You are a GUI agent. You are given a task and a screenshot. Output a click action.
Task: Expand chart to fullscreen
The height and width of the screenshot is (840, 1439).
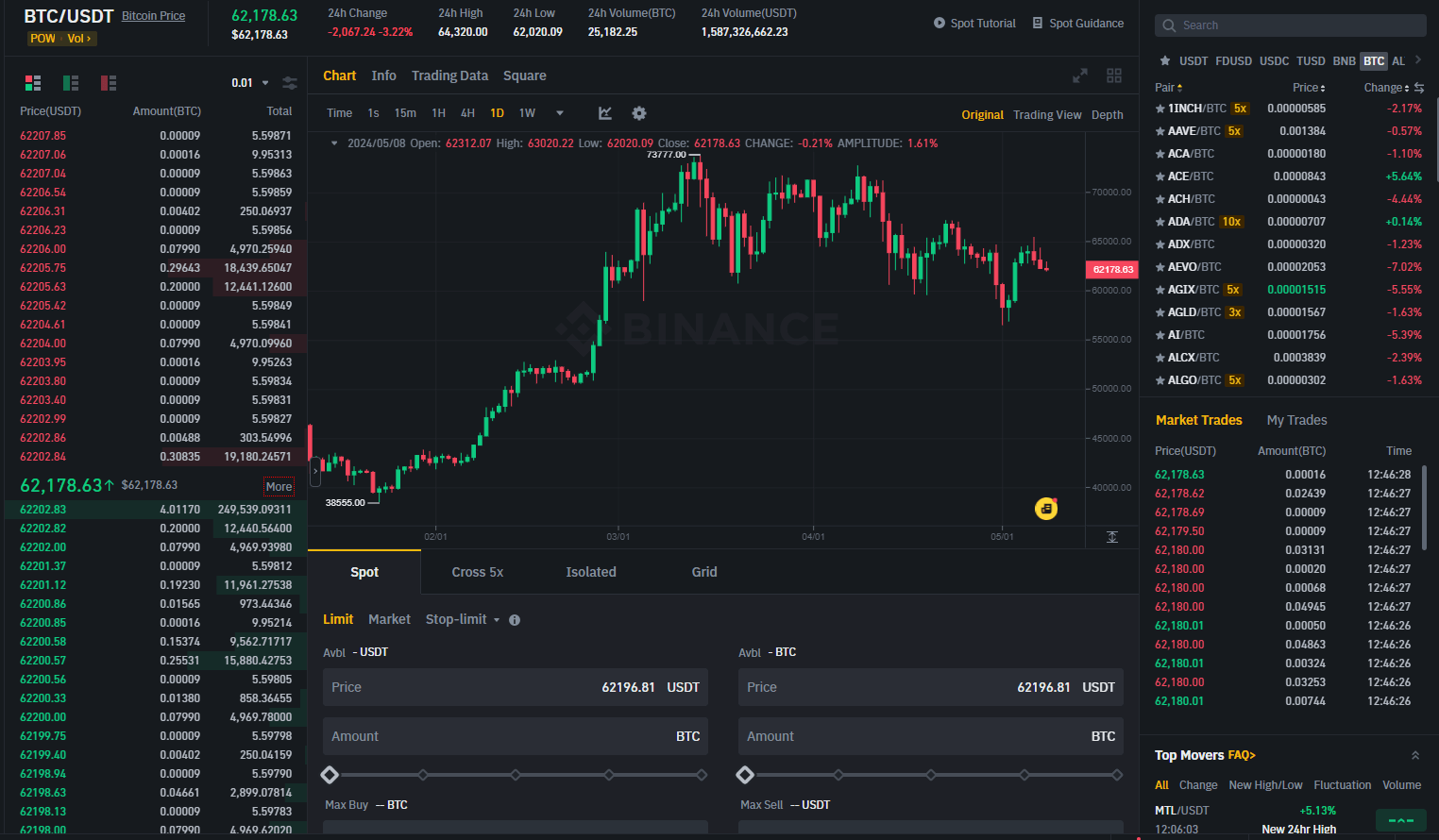click(x=1080, y=76)
